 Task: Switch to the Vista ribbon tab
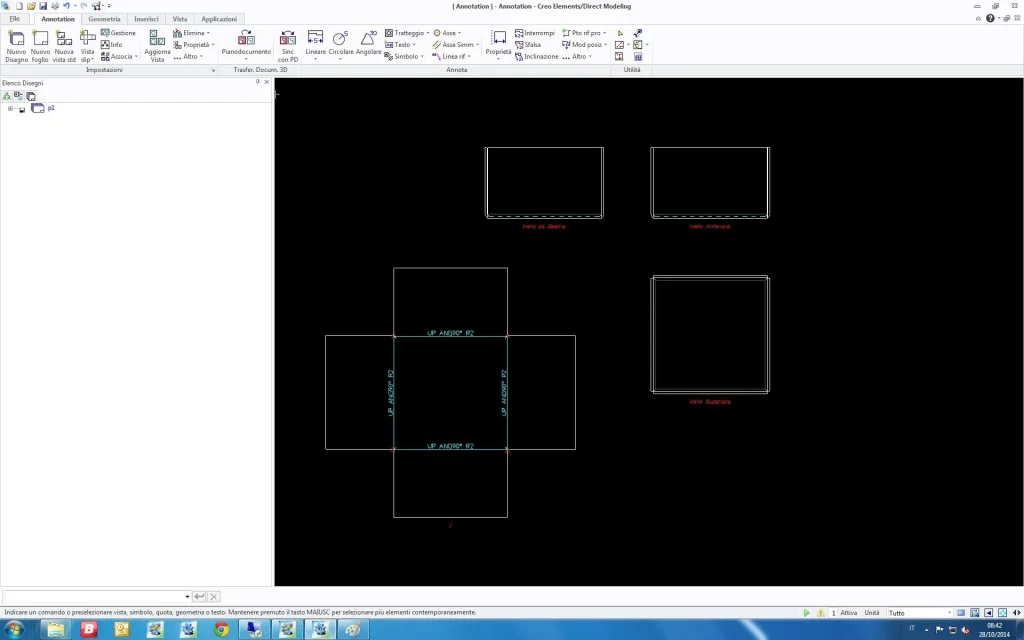(x=180, y=19)
